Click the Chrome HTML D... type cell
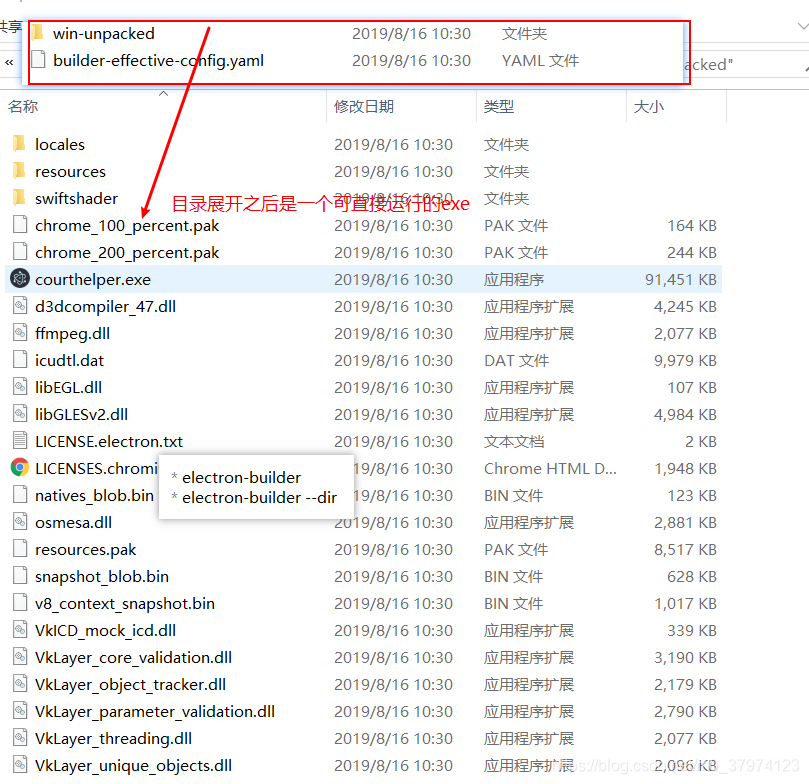 [550, 468]
